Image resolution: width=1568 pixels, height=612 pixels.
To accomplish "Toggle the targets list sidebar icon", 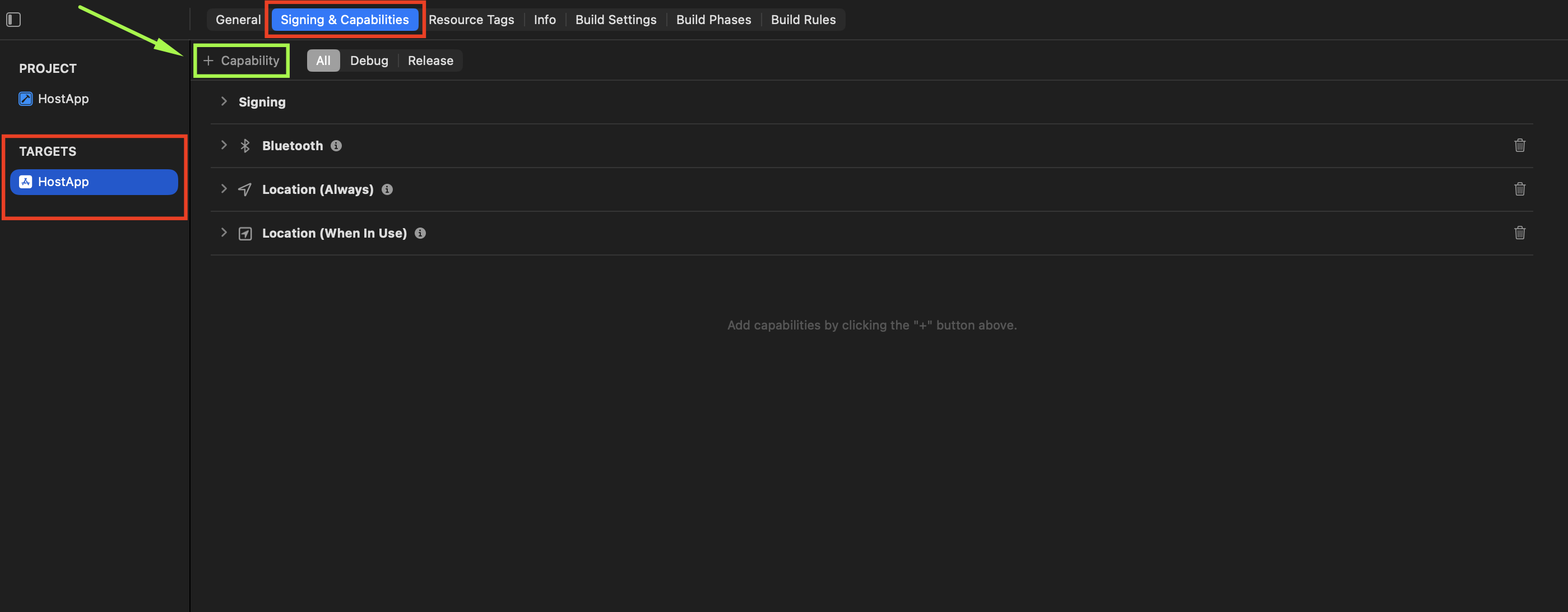I will point(13,20).
